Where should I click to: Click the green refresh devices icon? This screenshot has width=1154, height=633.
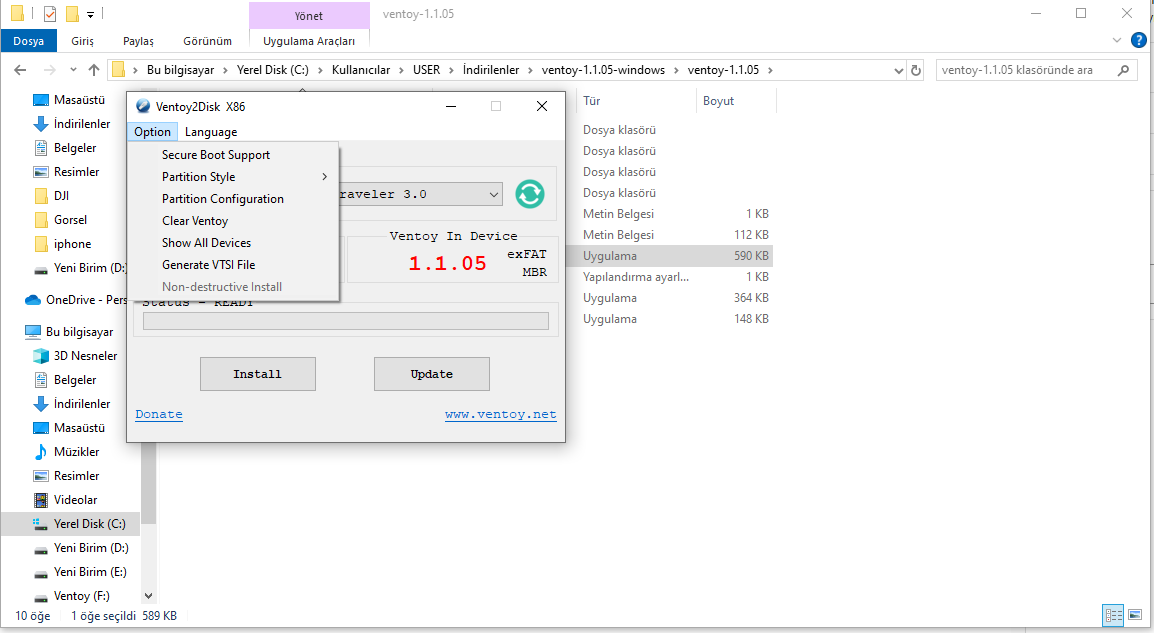pos(530,194)
